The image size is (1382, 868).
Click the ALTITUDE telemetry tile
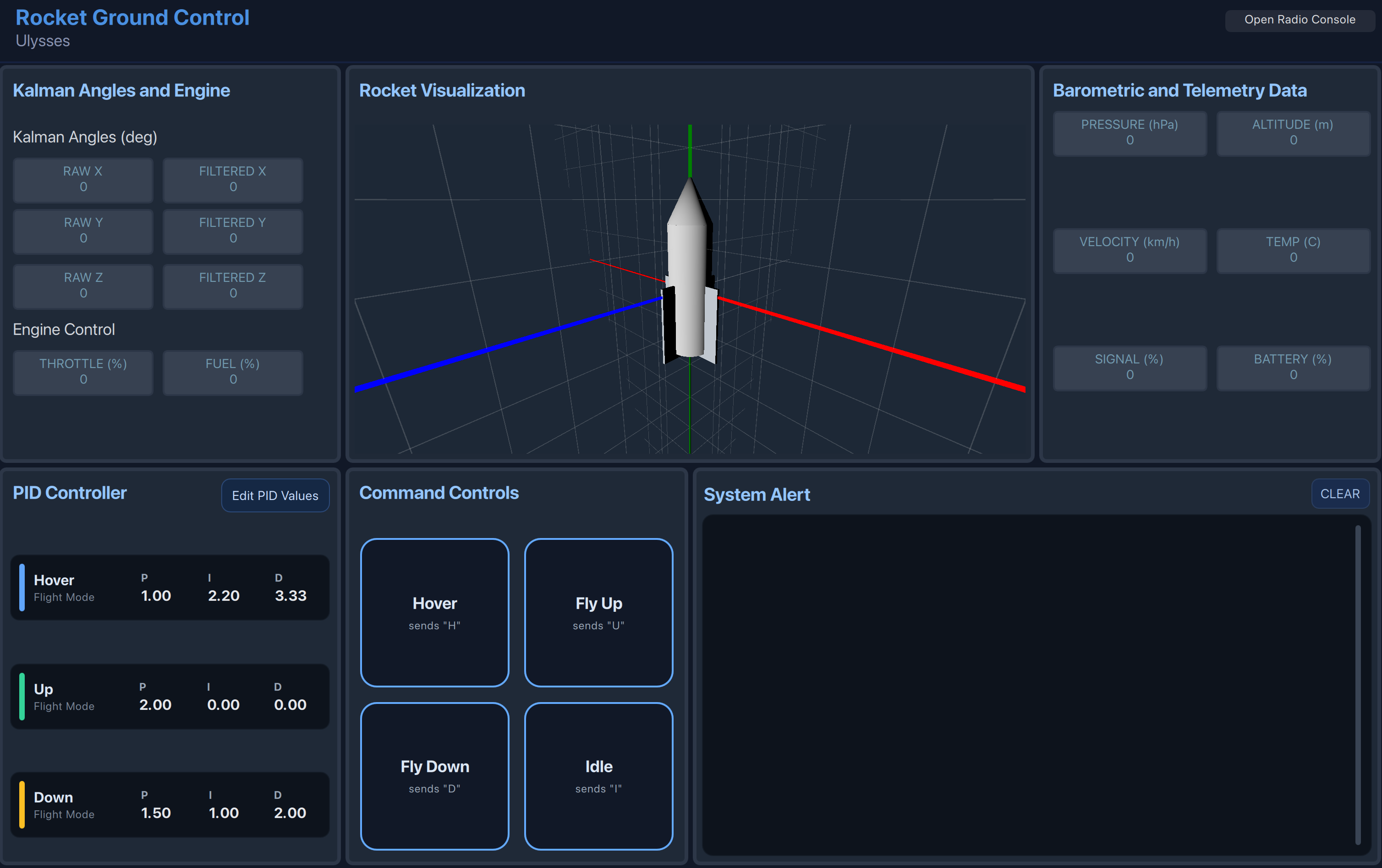(1293, 132)
